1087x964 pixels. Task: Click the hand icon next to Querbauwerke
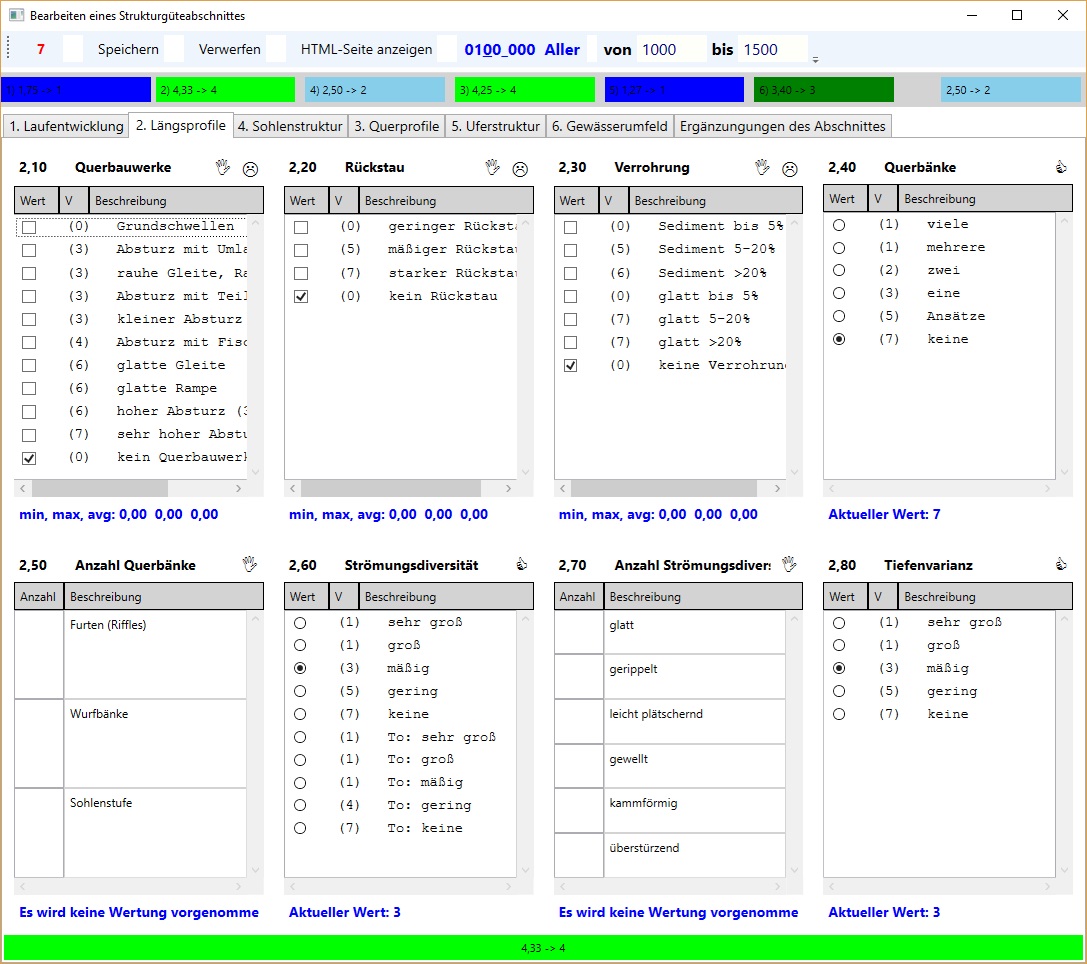(x=223, y=168)
